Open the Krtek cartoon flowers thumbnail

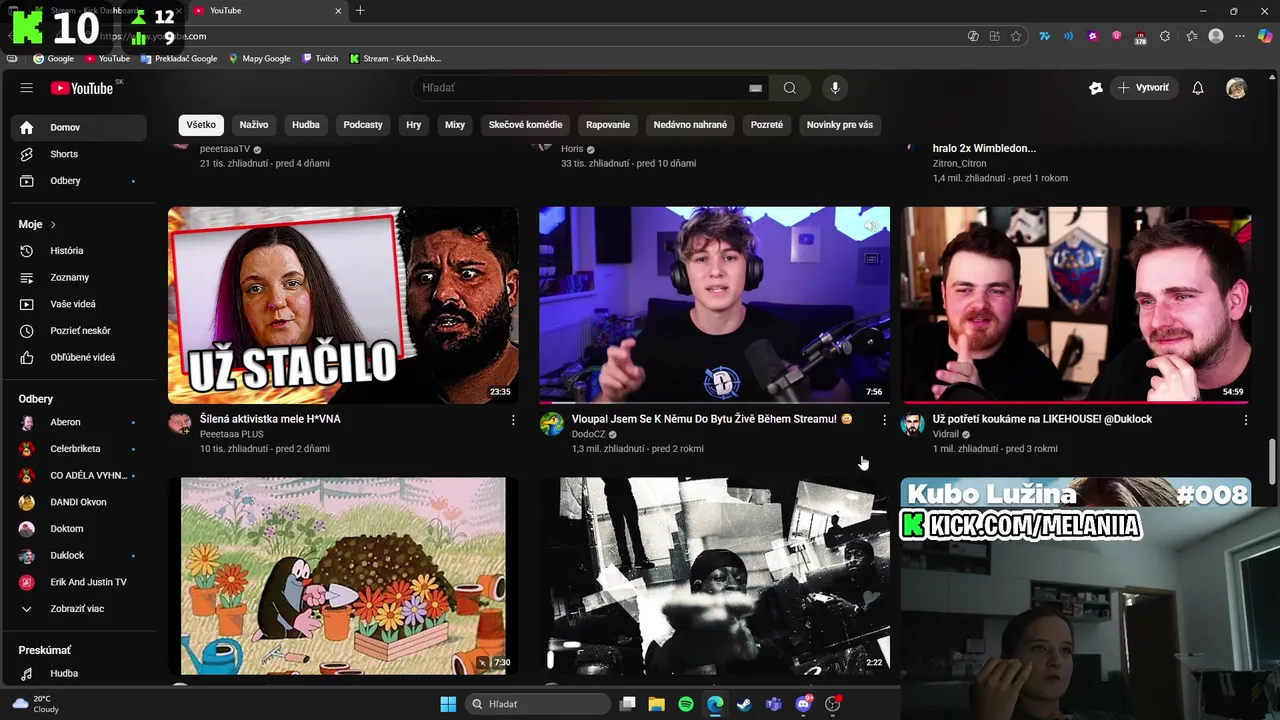click(x=343, y=575)
